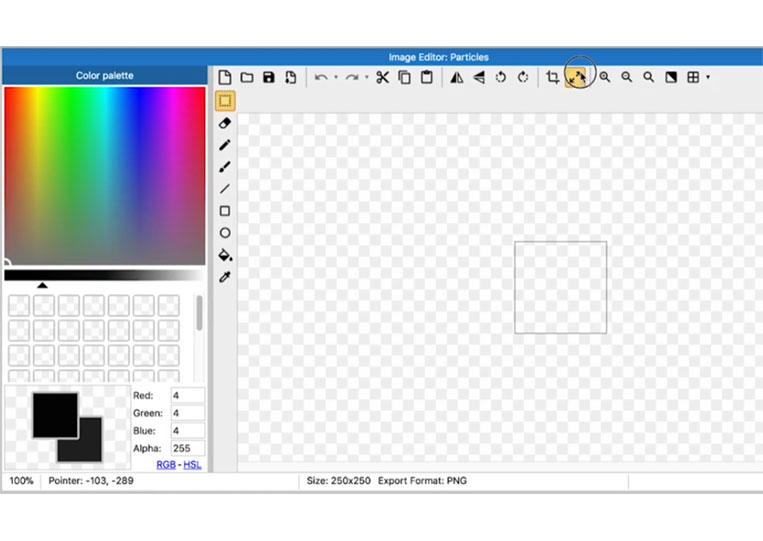Click the 250x250 image canvas square

click(x=561, y=287)
